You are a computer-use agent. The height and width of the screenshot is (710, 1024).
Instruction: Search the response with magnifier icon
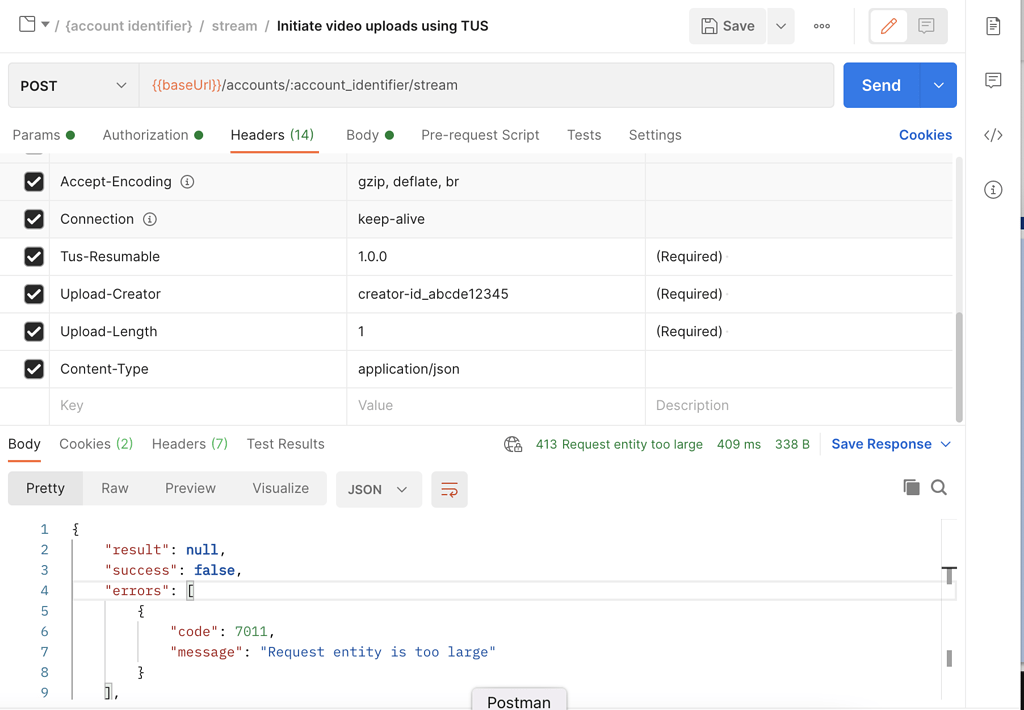click(939, 487)
